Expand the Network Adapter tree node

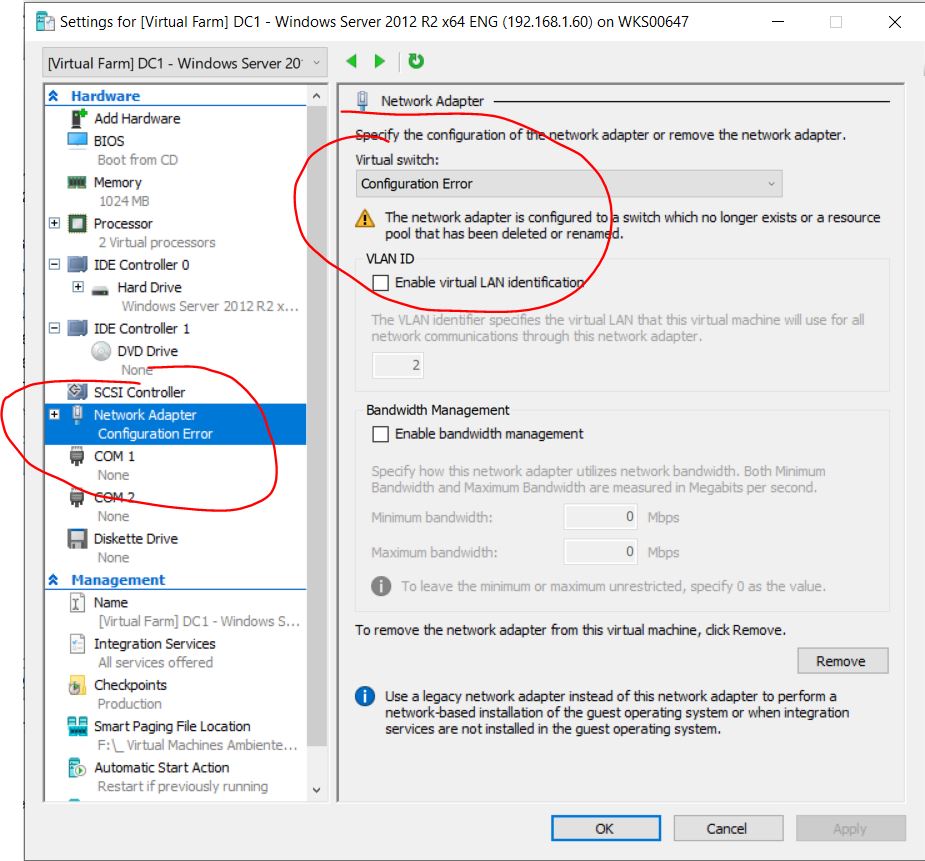(x=54, y=414)
